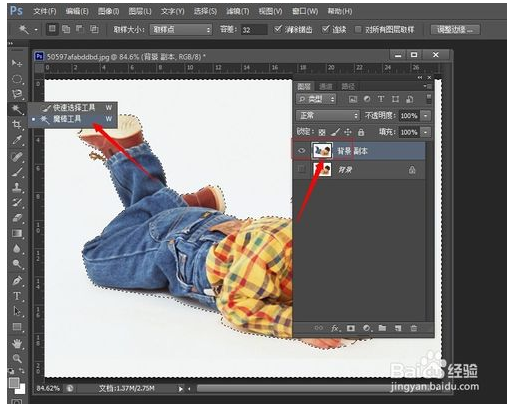Open the 图像(I) menu

coord(108,11)
